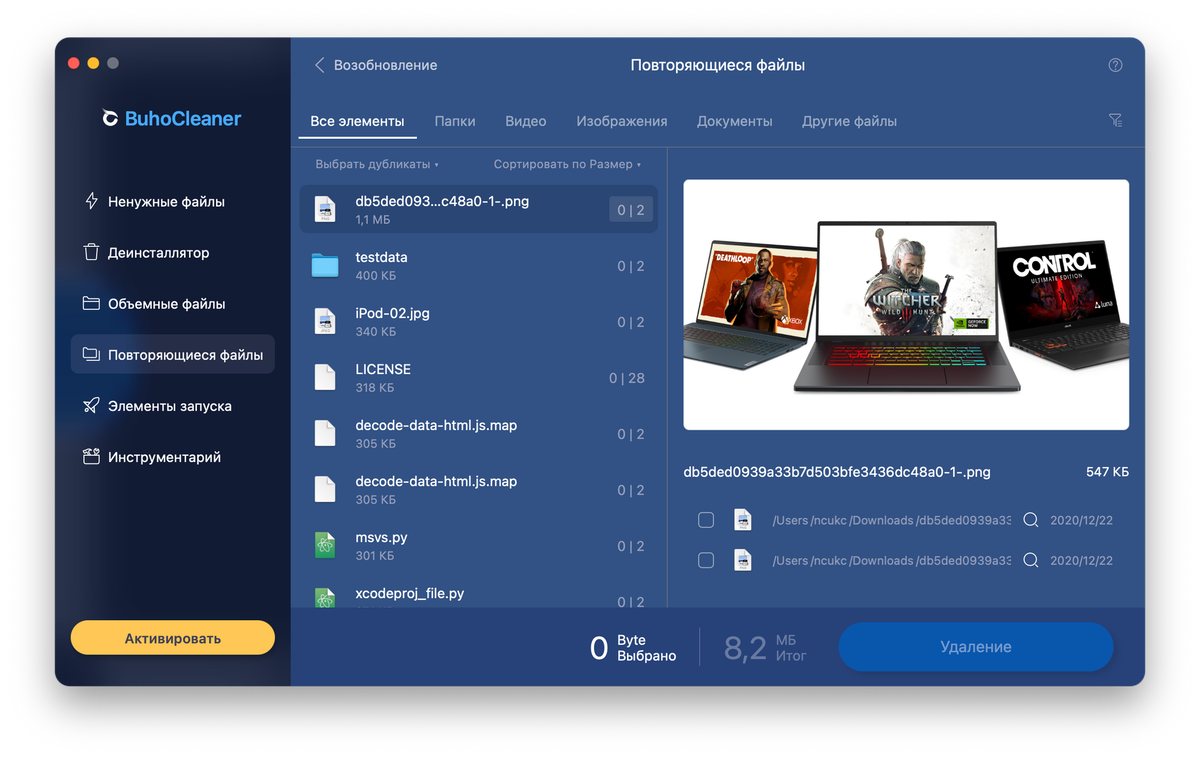Click the folder icon for Объемные файлы
Image resolution: width=1200 pixels, height=759 pixels.
91,303
